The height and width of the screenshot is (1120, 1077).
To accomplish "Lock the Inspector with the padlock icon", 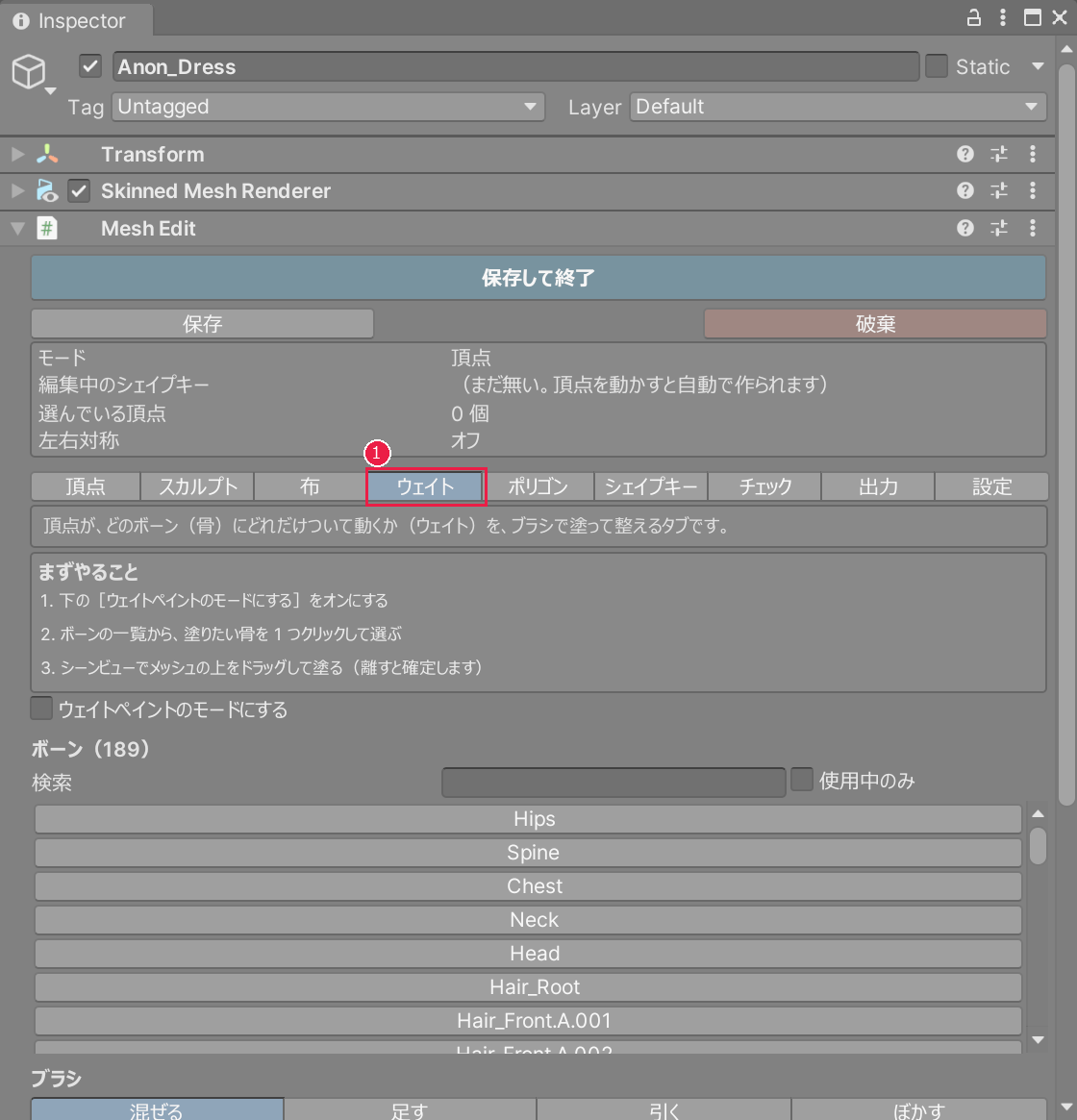I will 973,18.
